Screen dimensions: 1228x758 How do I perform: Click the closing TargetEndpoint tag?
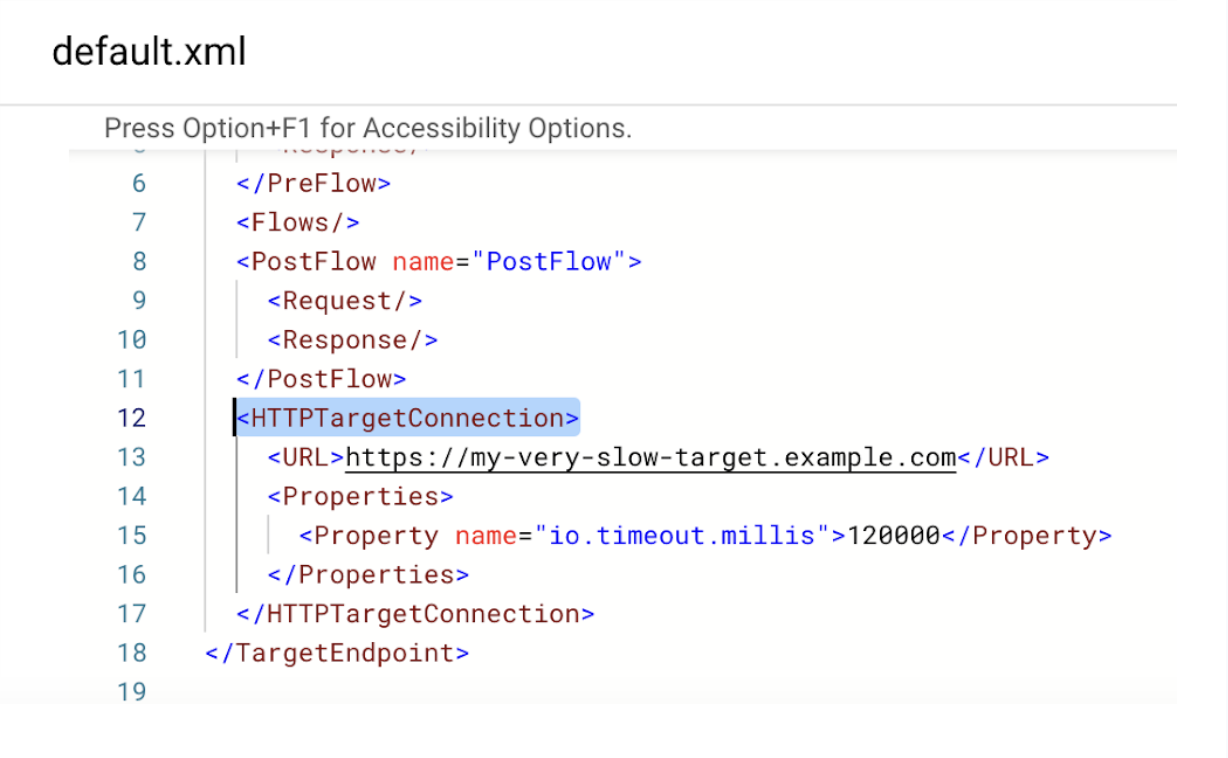(337, 653)
